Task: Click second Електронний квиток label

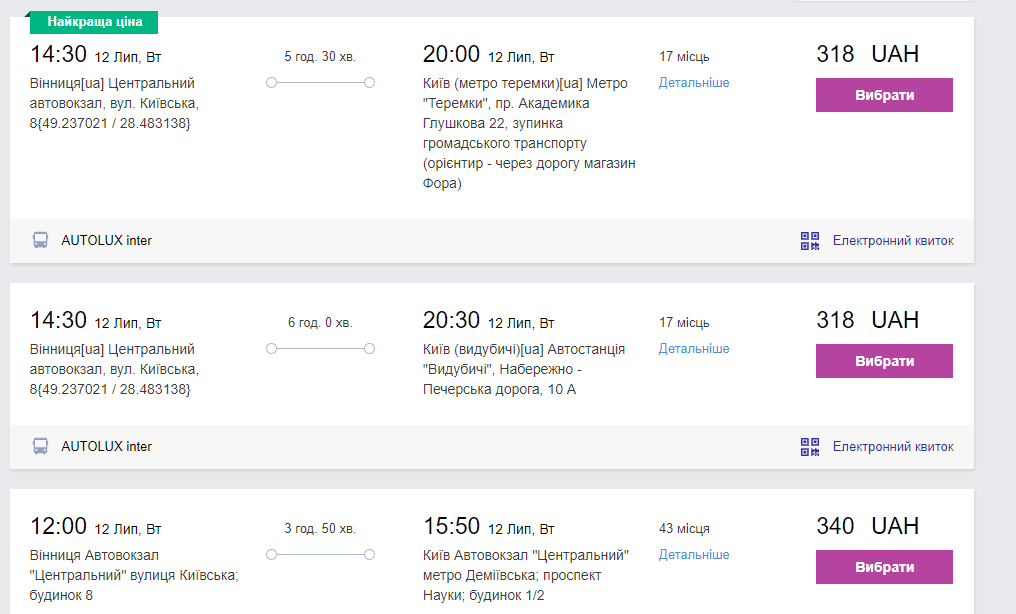Action: pyautogui.click(x=893, y=446)
